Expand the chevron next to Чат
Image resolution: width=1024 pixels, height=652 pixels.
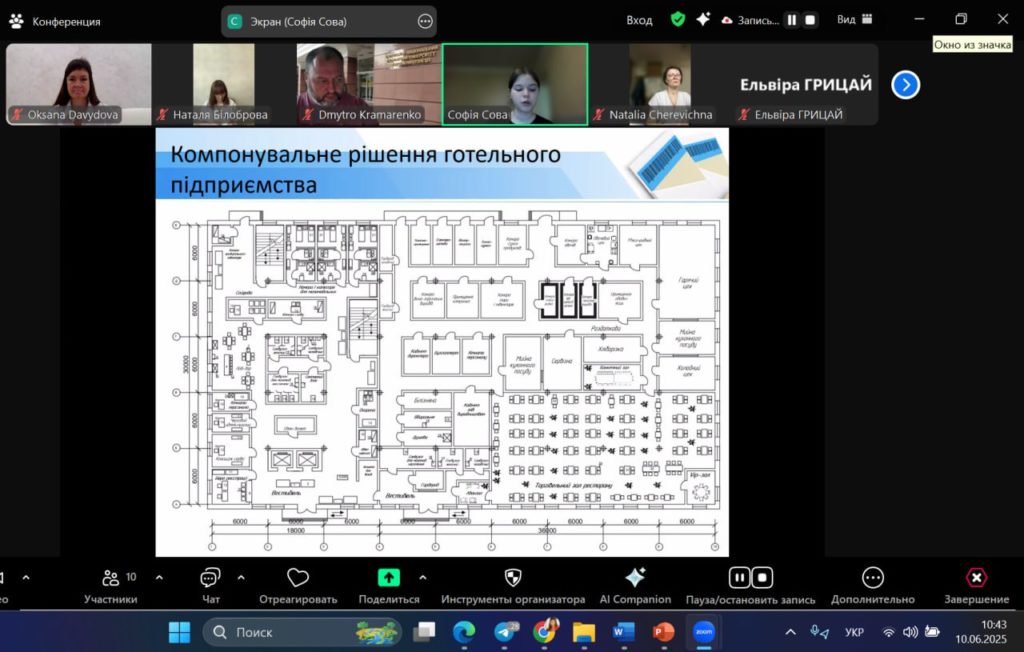(x=241, y=577)
